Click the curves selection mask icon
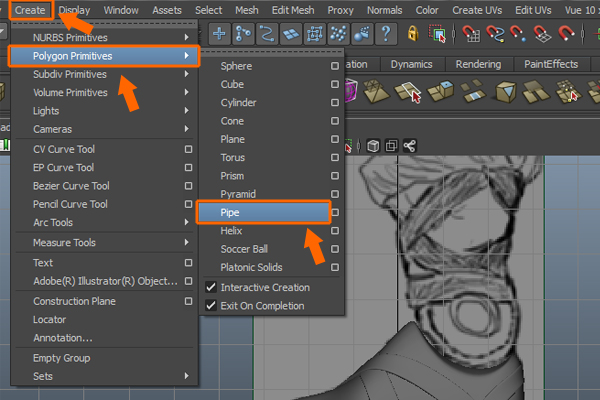Screen dimensions: 600x400 (x=267, y=35)
